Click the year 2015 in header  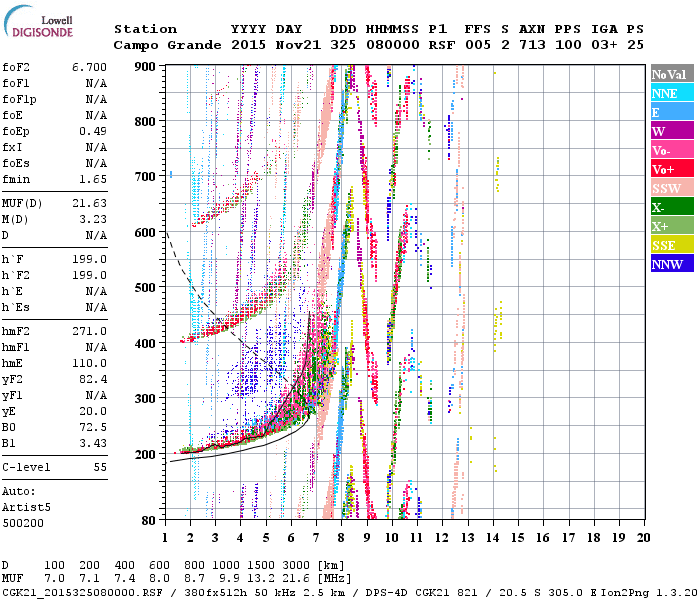[x=248, y=45]
